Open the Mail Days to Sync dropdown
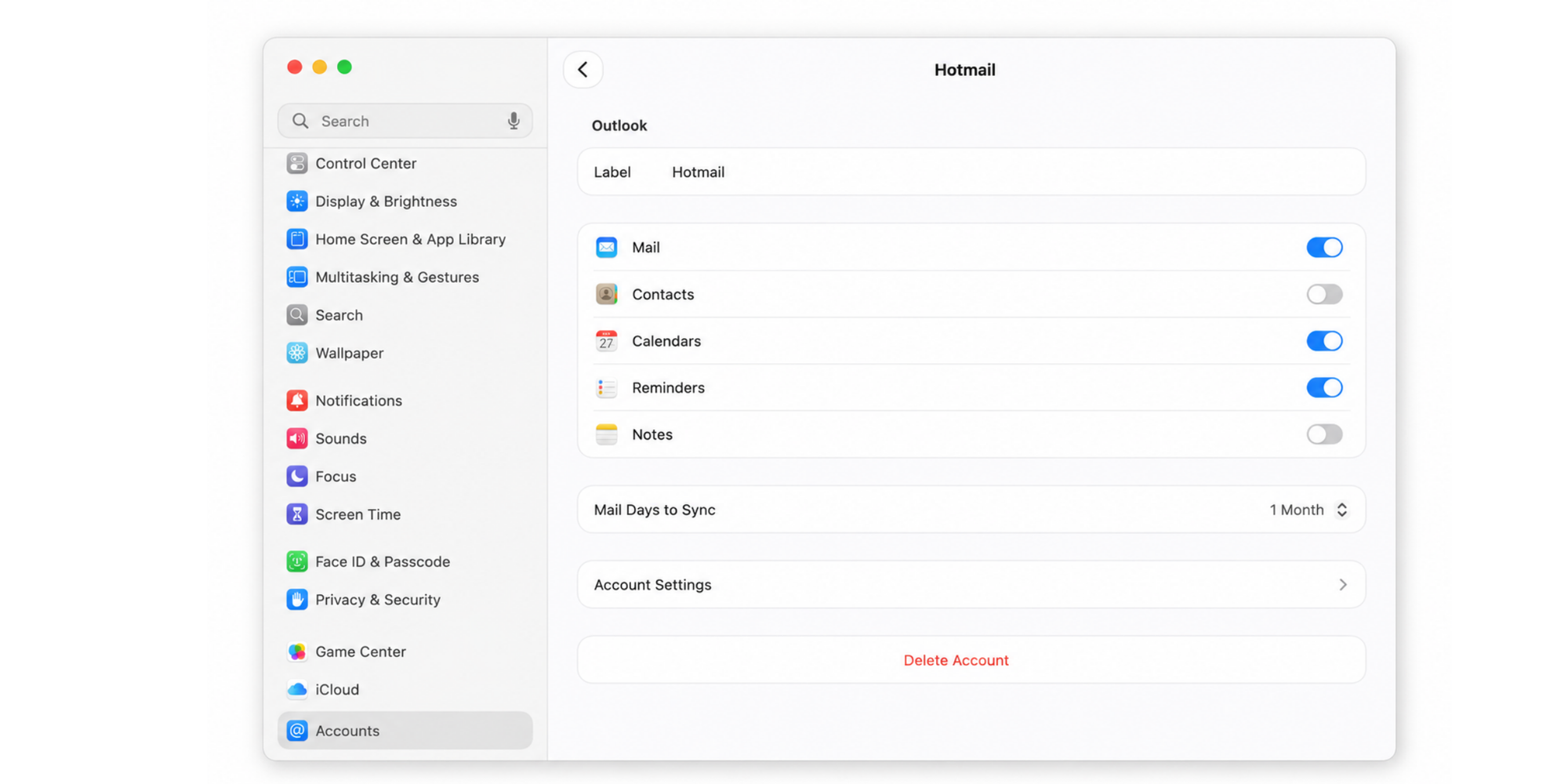1568x784 pixels. [x=1308, y=510]
